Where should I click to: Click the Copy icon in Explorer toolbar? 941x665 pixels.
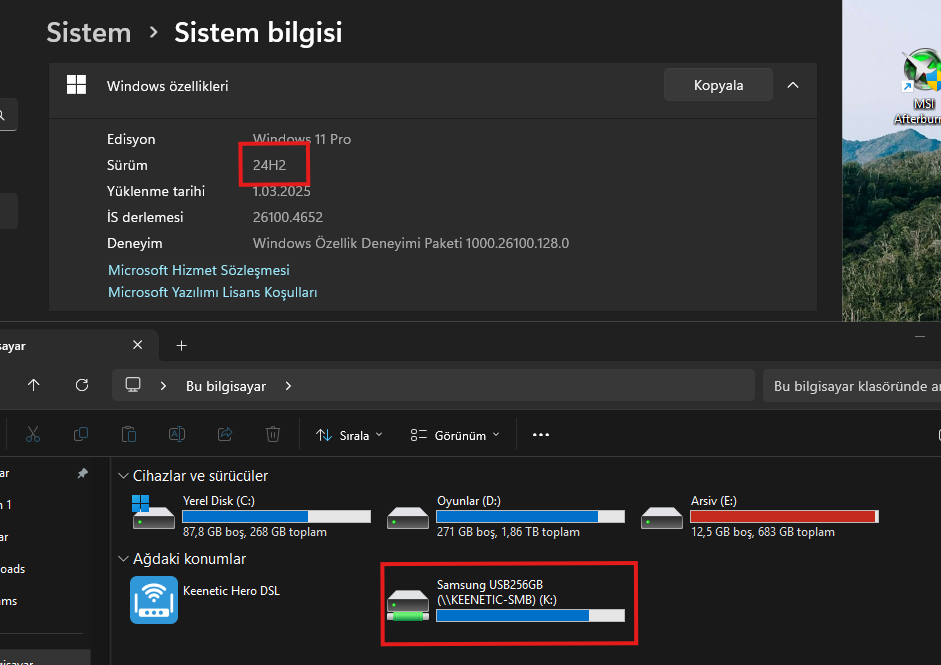point(80,435)
